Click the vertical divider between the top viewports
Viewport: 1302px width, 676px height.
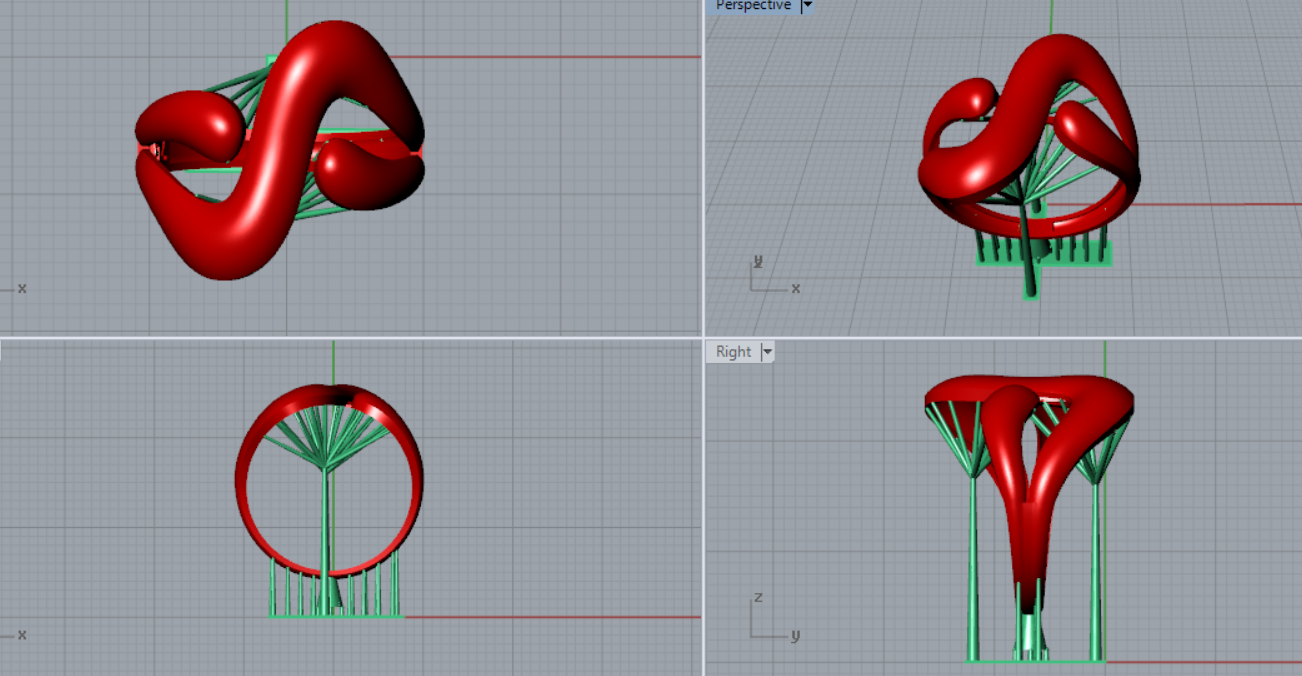click(703, 170)
